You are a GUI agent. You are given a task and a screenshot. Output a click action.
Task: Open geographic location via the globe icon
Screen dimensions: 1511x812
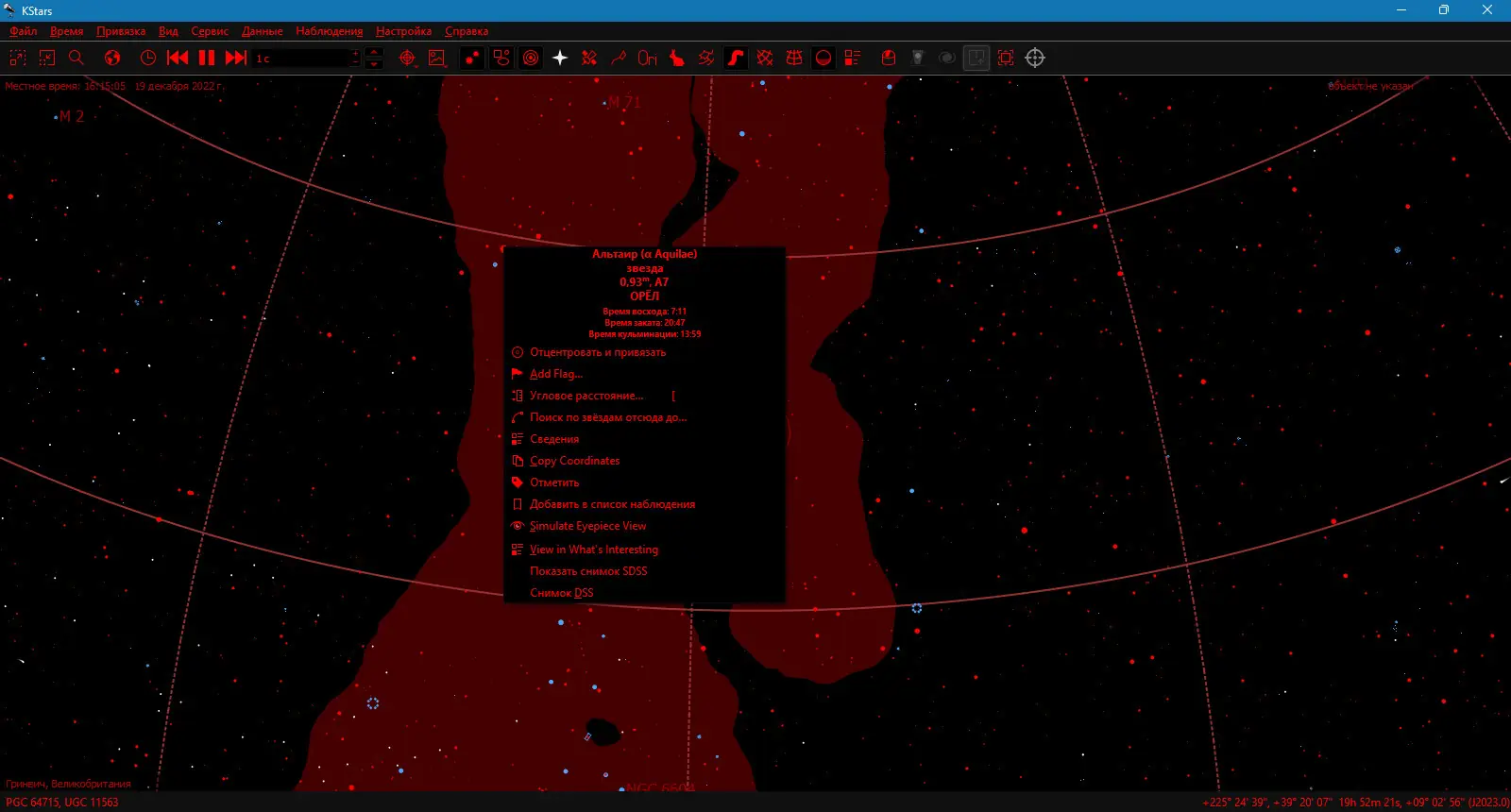click(x=112, y=58)
